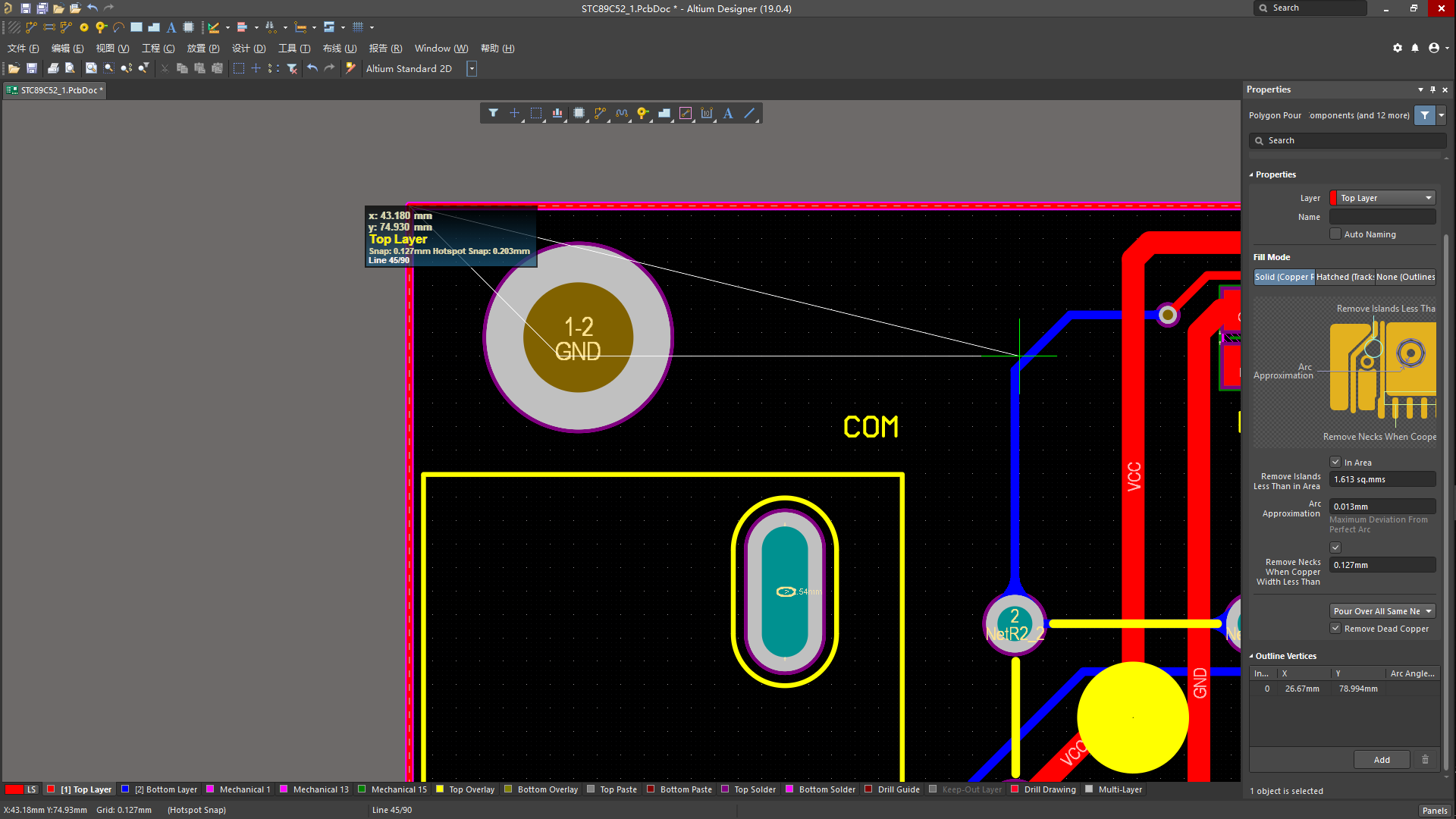1456x819 pixels.
Task: Click the align objects icon in active bar
Action: point(557,113)
